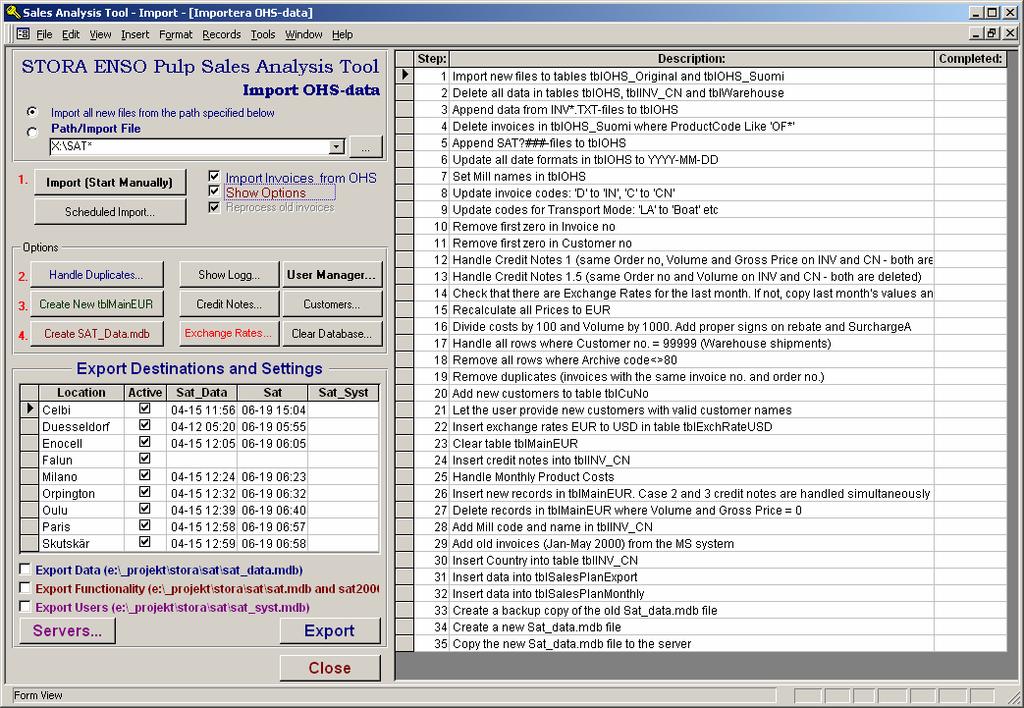Click Celbi Sat value '06-19 15:04'
This screenshot has height=708, width=1024.
point(273,410)
